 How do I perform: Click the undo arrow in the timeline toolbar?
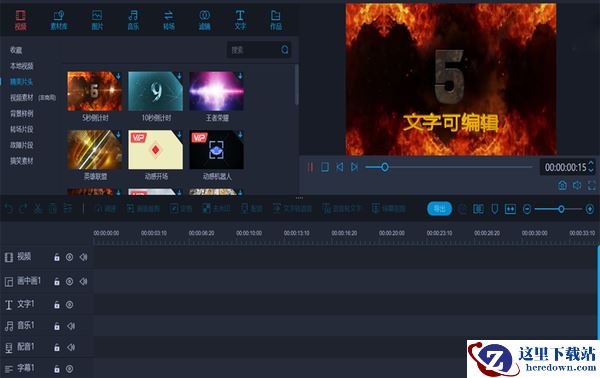pos(9,209)
